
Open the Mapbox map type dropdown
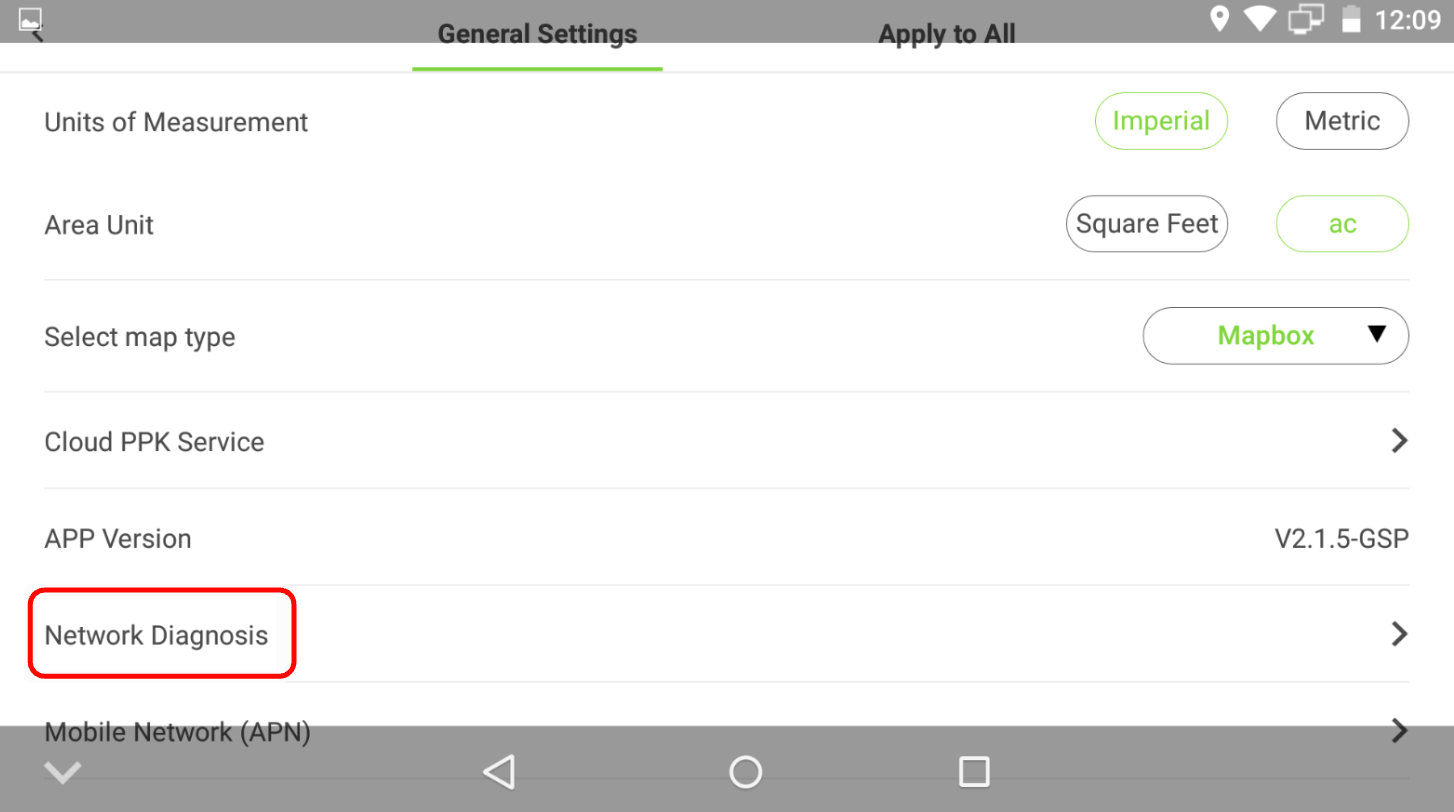click(x=1275, y=336)
